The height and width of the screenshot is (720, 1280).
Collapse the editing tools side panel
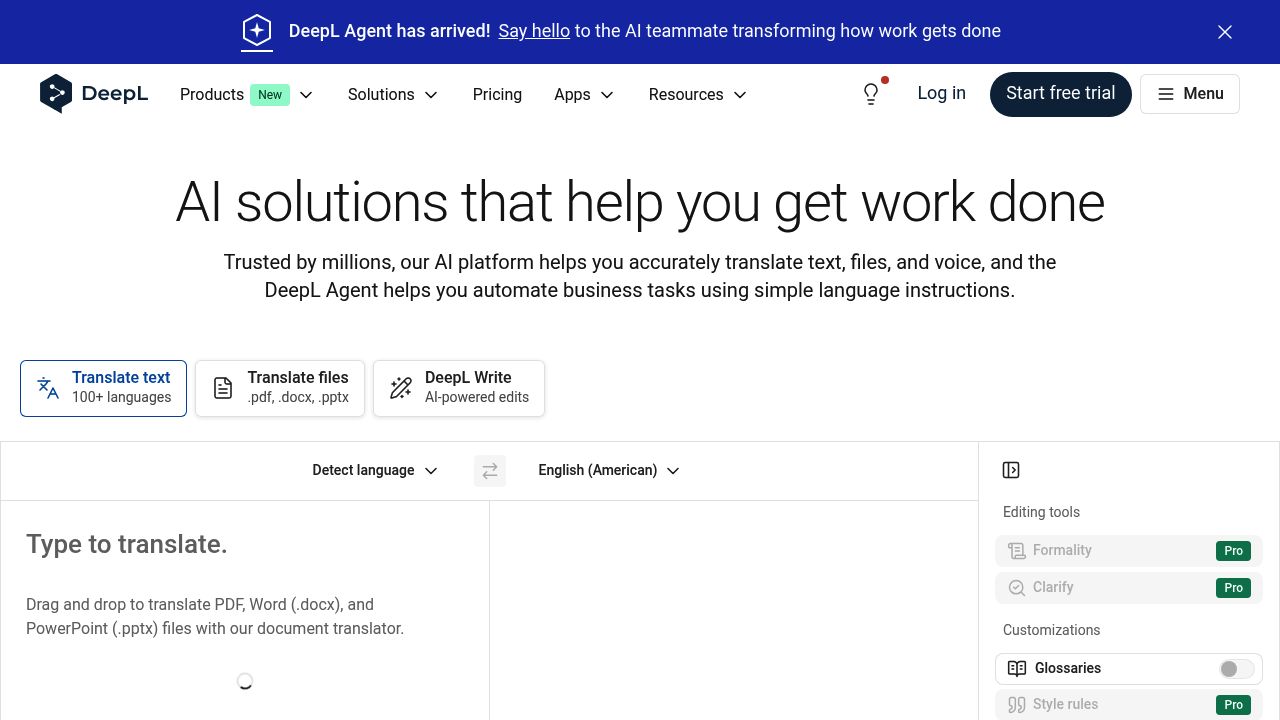tap(1011, 470)
